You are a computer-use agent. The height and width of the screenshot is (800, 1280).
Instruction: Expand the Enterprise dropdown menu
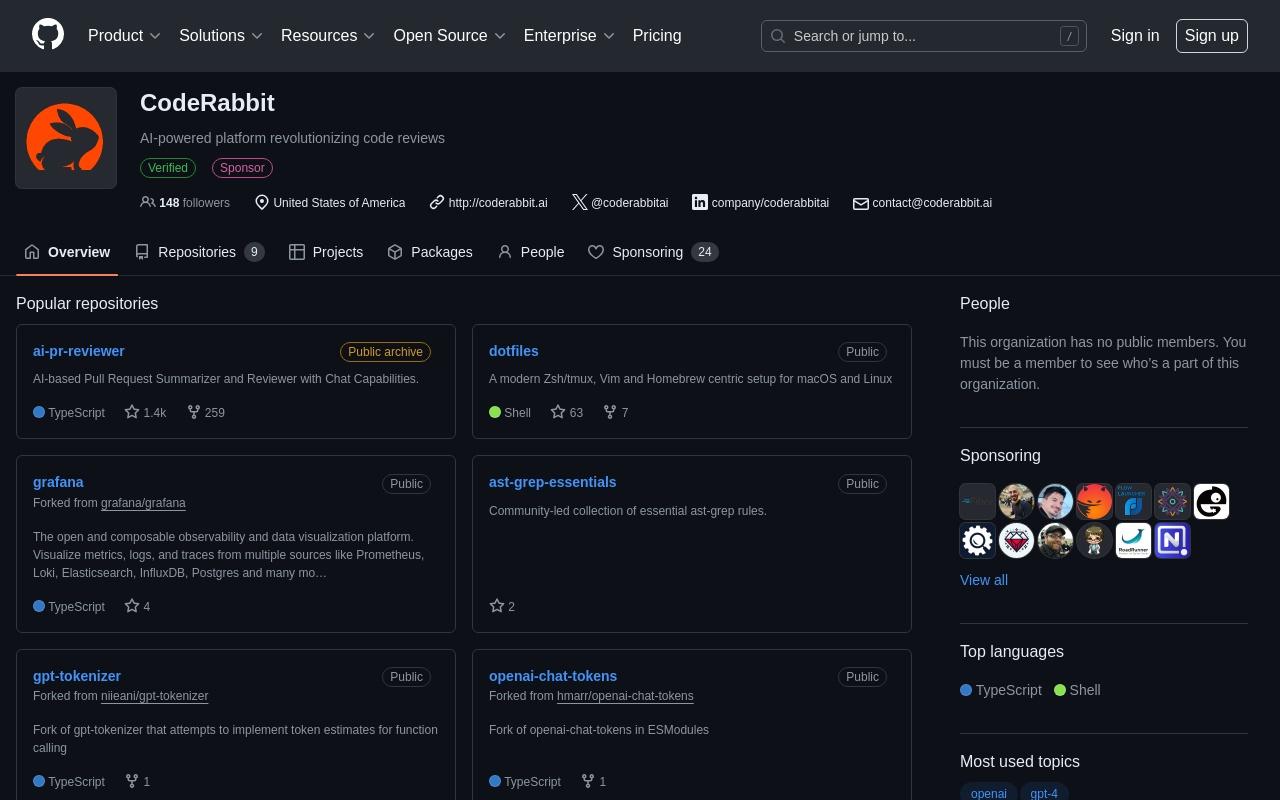[x=569, y=35]
